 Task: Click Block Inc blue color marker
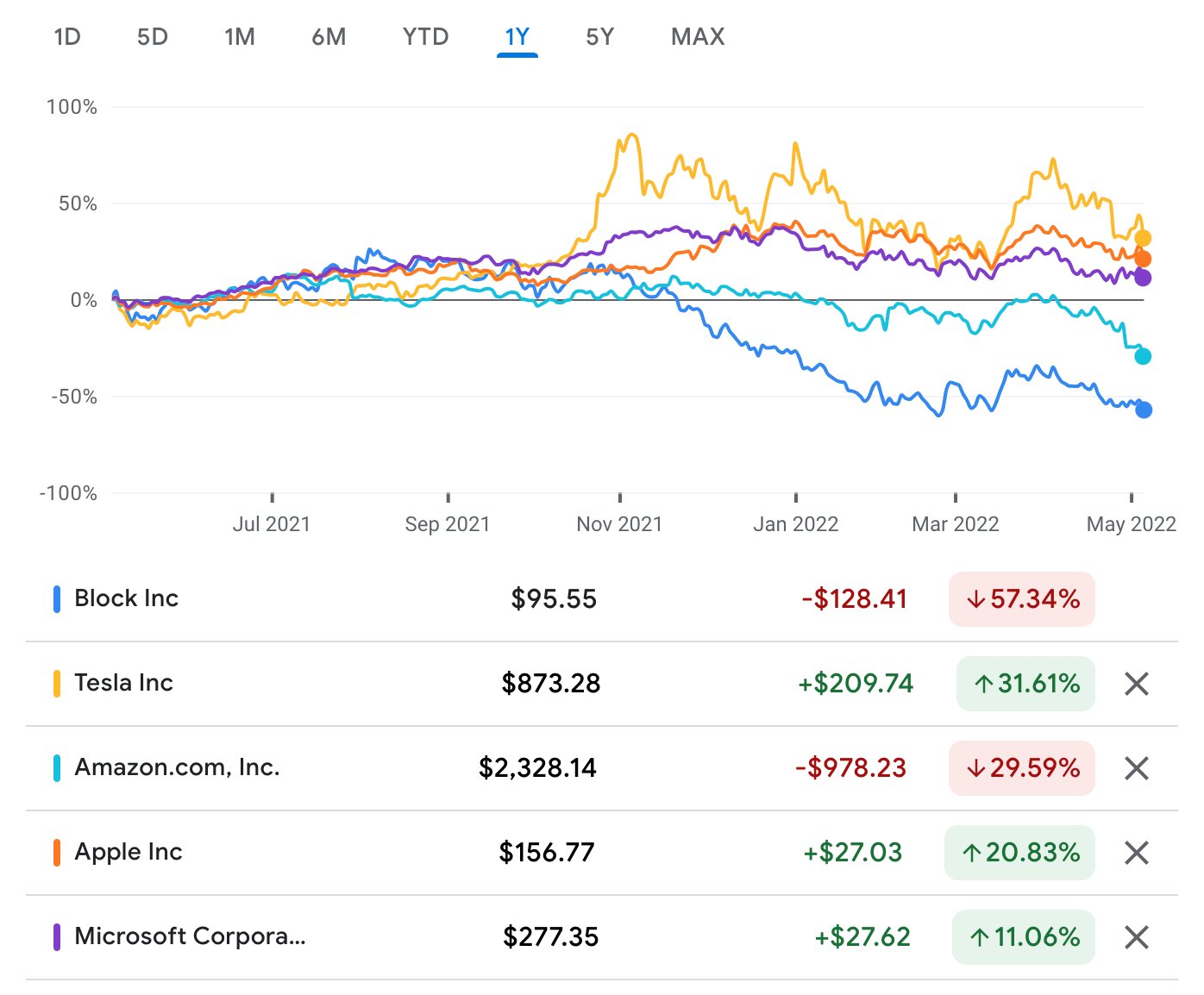pyautogui.click(x=57, y=599)
